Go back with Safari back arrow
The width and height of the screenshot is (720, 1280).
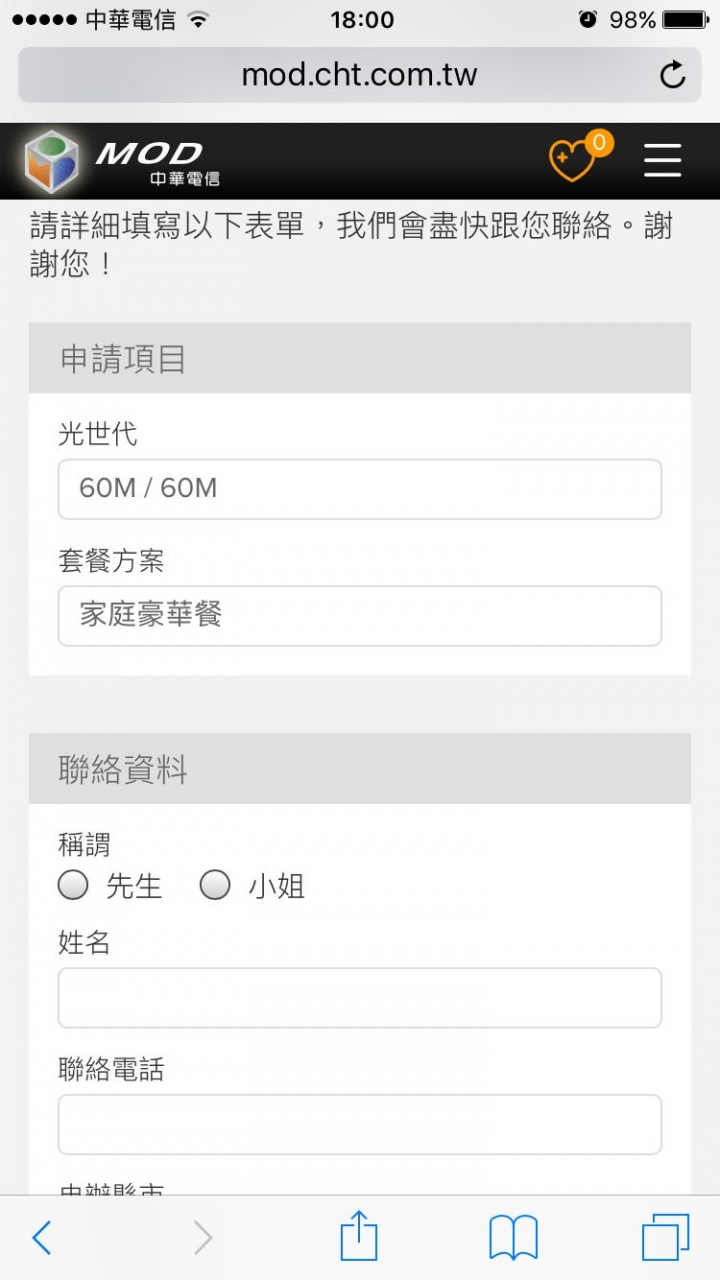(x=42, y=1238)
